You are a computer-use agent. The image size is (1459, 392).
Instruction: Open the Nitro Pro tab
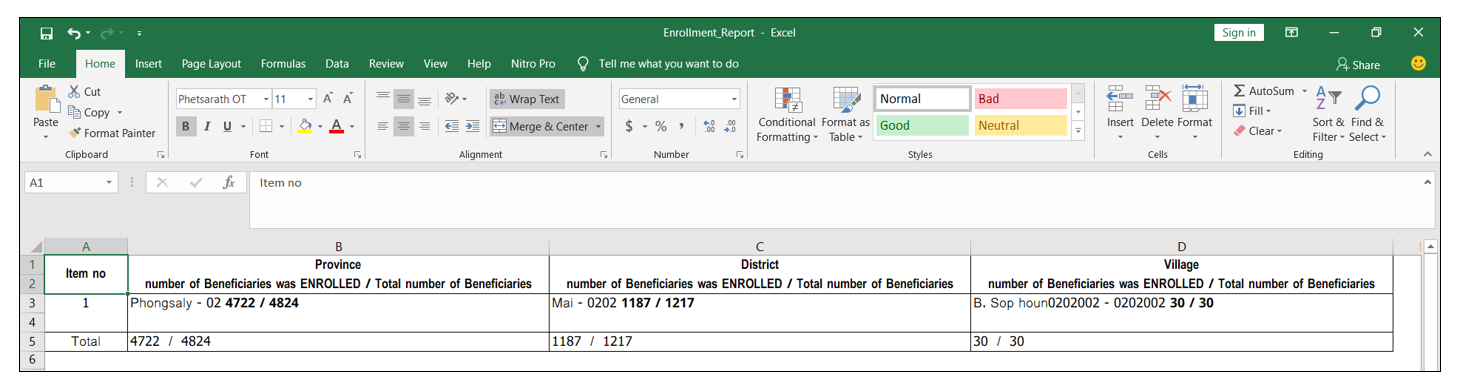coord(533,63)
